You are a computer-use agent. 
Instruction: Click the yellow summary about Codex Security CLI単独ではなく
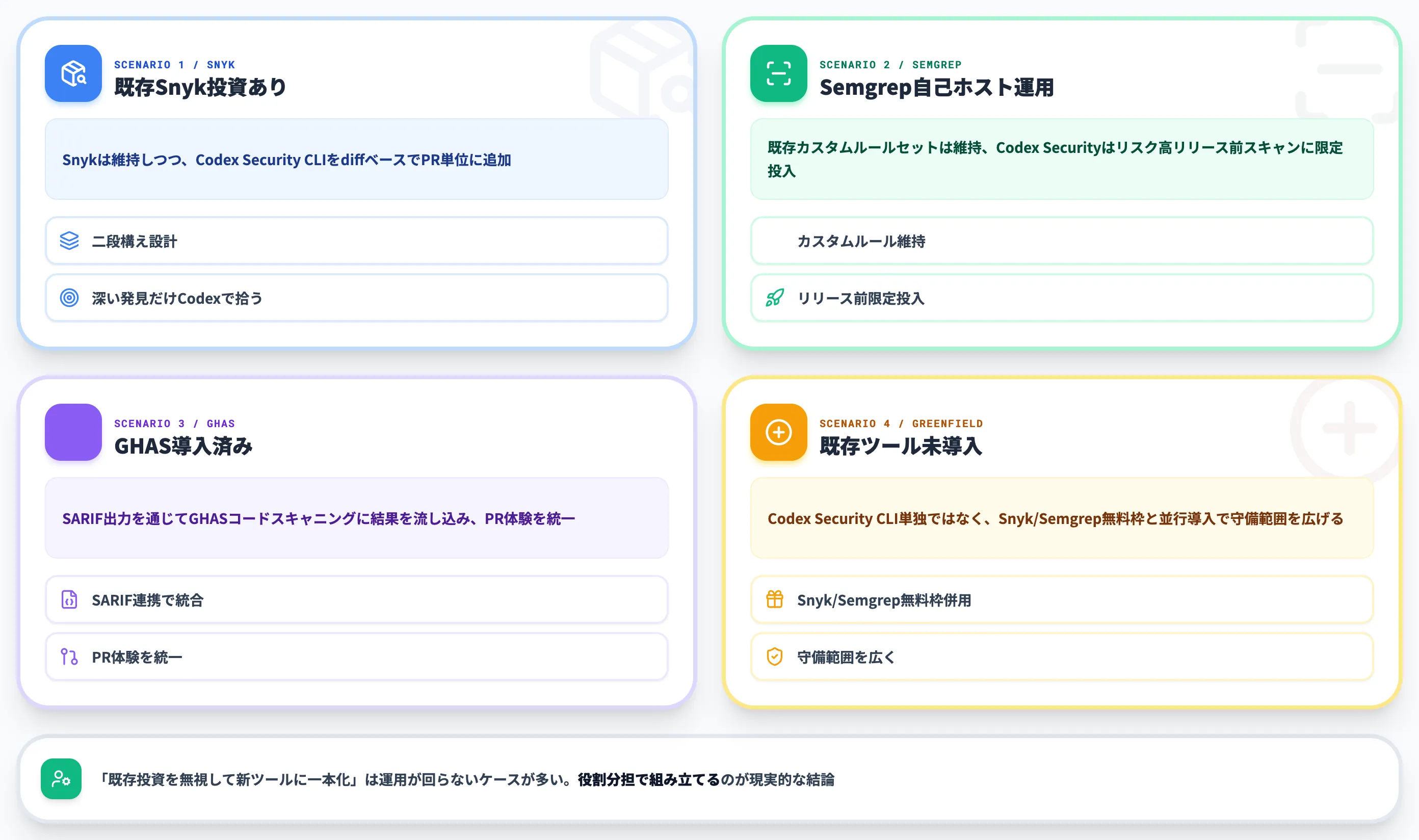1062,518
